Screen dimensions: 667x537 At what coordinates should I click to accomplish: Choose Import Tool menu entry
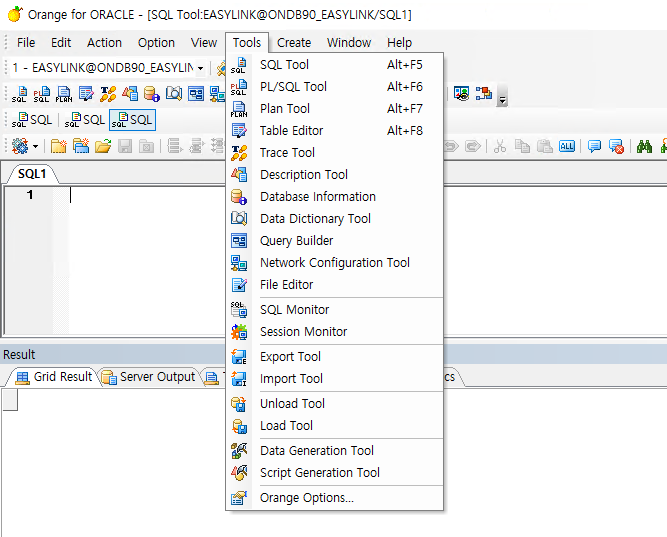(x=334, y=379)
